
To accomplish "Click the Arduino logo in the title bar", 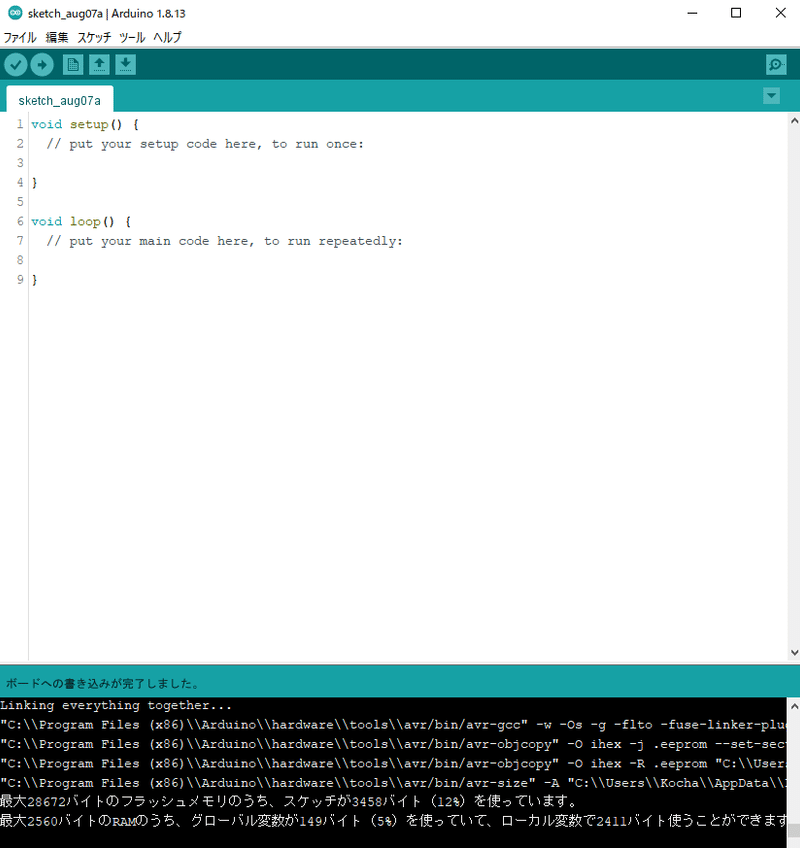I will click(x=15, y=13).
